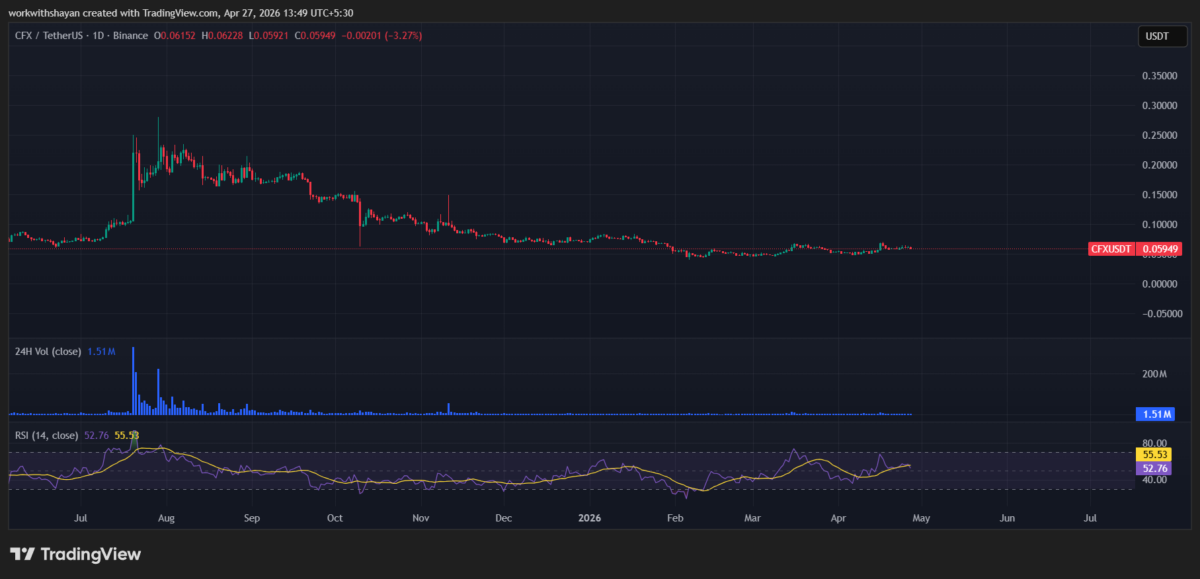Click the purple 52.76 RSI value tag
The image size is (1200, 579).
point(1154,467)
